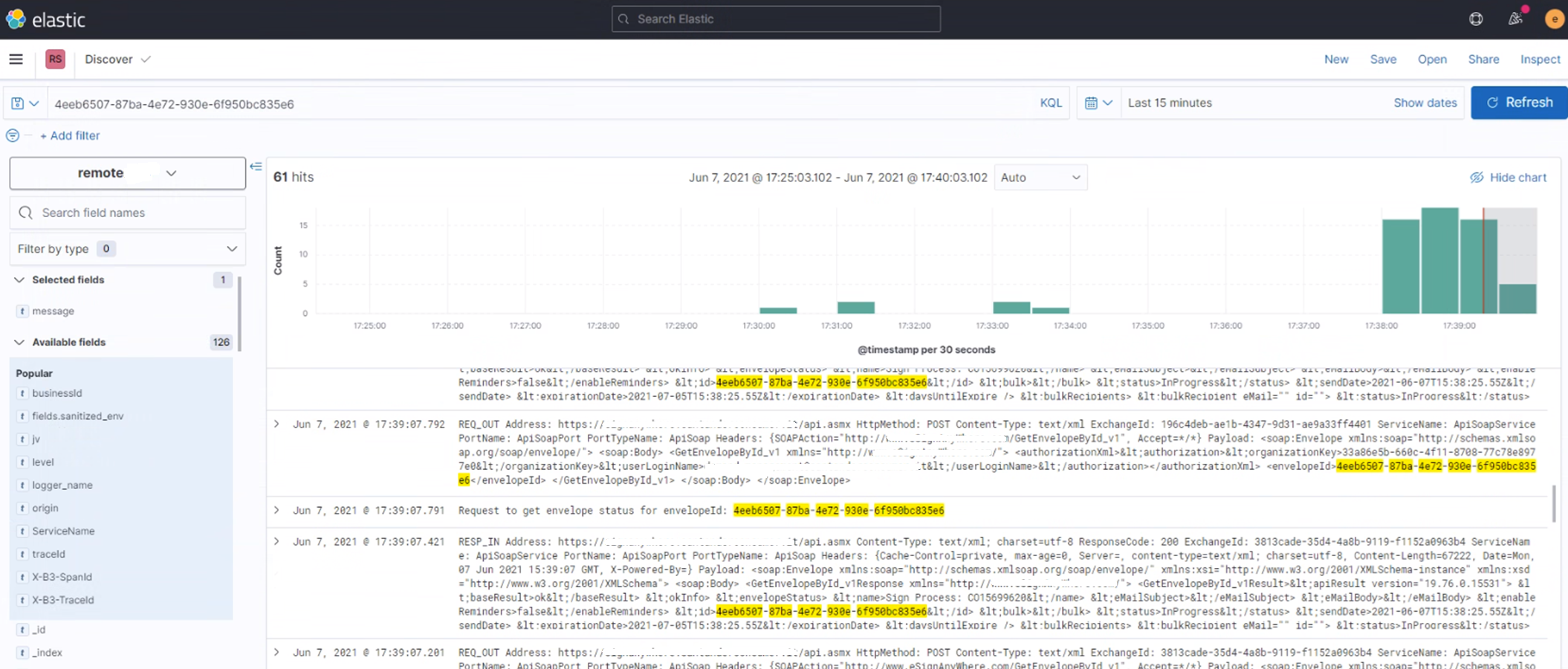The width and height of the screenshot is (1568, 669).
Task: Expand the 17:39:07.201 log row
Action: [276, 653]
